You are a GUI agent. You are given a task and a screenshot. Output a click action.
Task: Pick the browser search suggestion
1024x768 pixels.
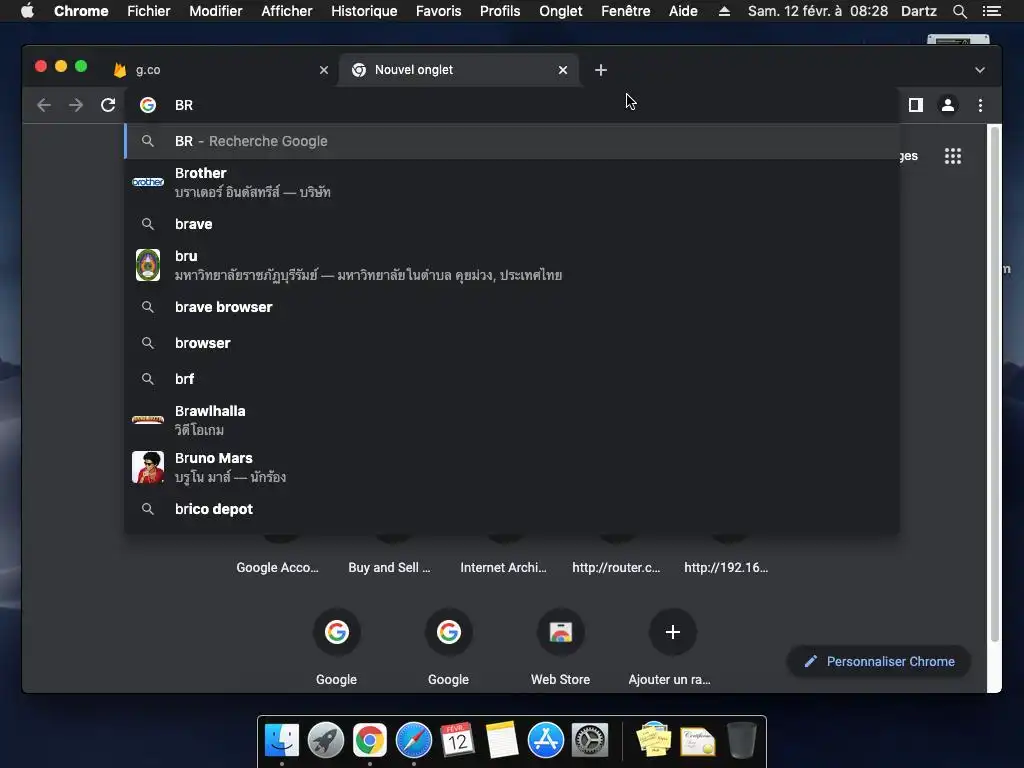(512, 343)
